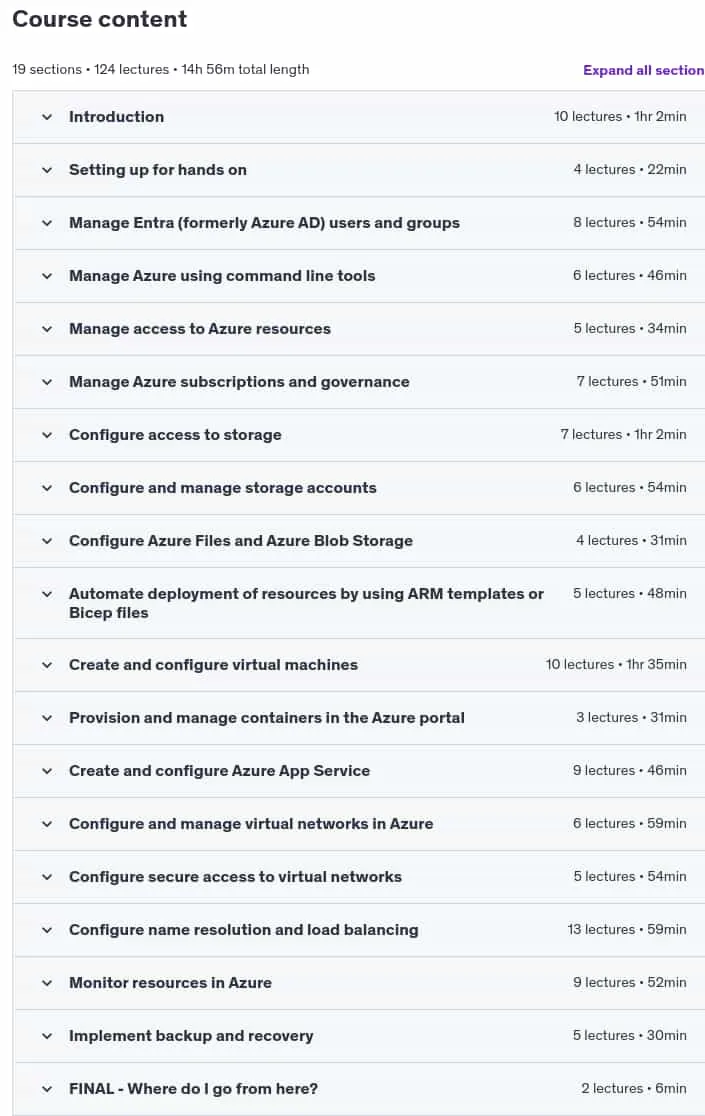Expand the Introduction section chevron

pos(47,117)
